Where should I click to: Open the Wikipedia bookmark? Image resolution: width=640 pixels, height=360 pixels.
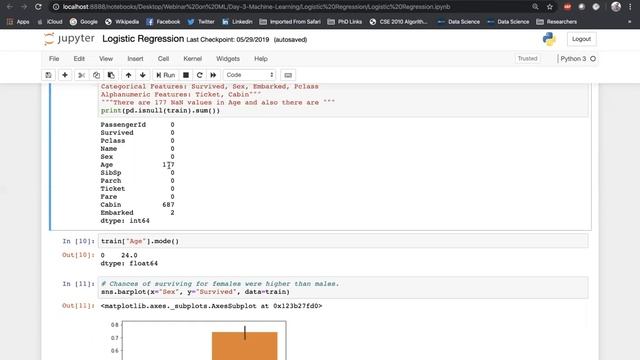click(122, 22)
